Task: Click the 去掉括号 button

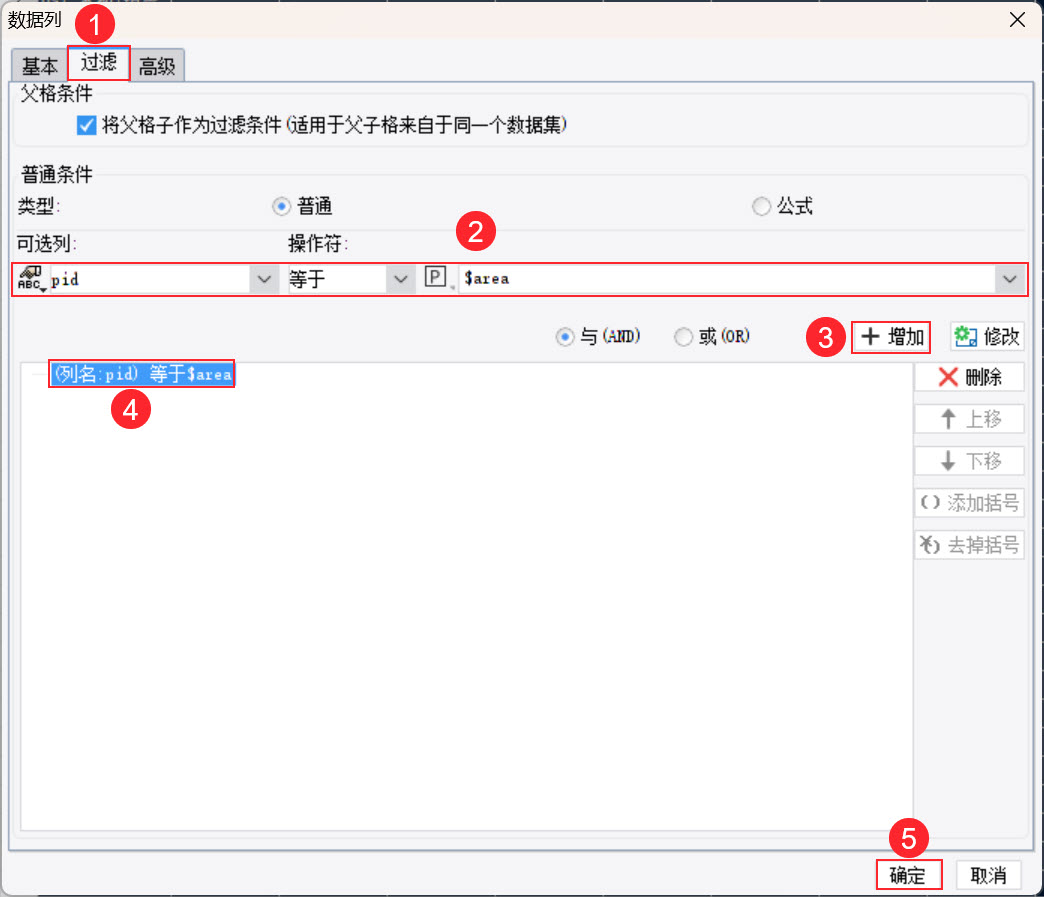Action: click(x=969, y=545)
